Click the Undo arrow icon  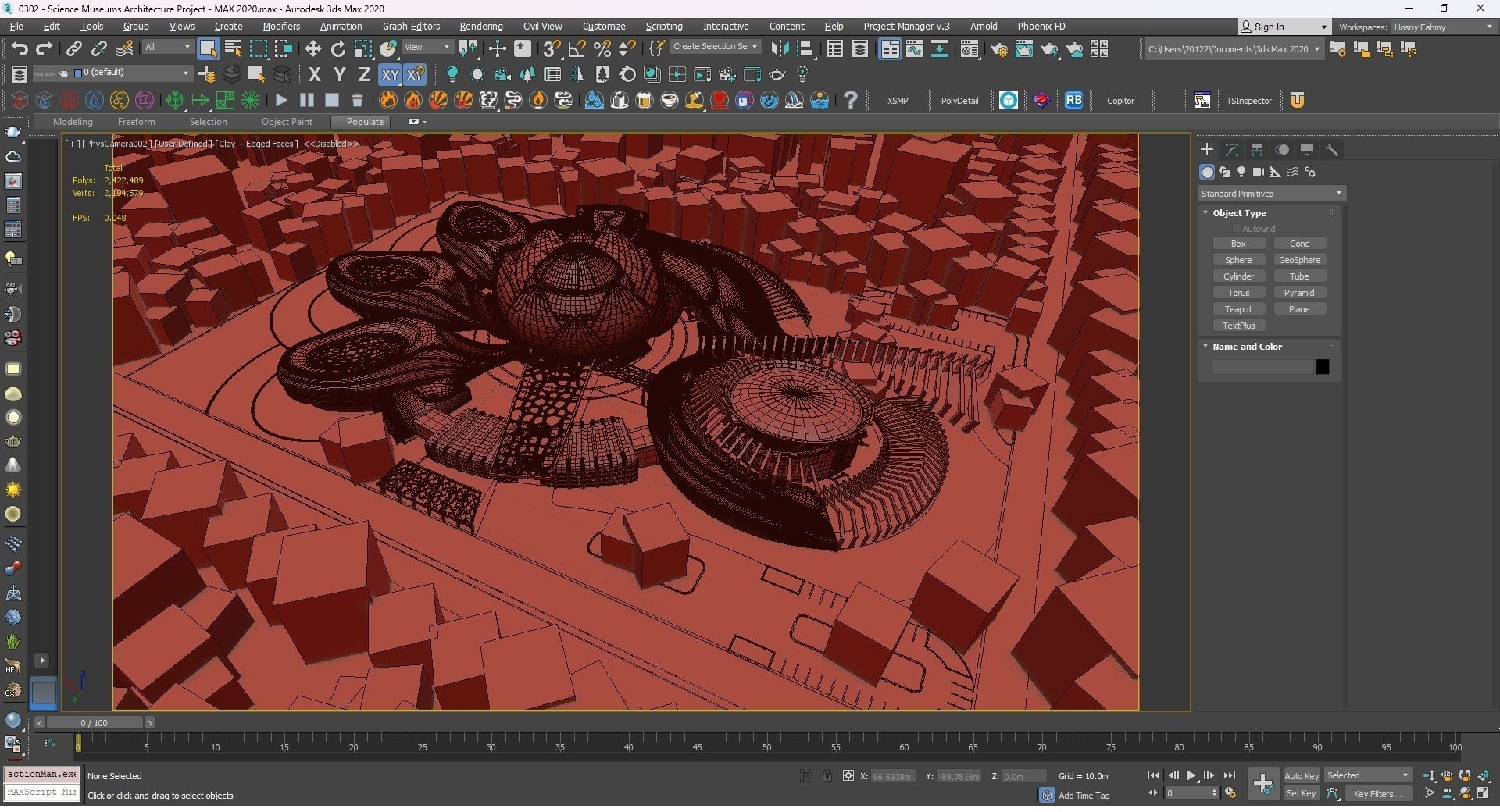point(20,49)
